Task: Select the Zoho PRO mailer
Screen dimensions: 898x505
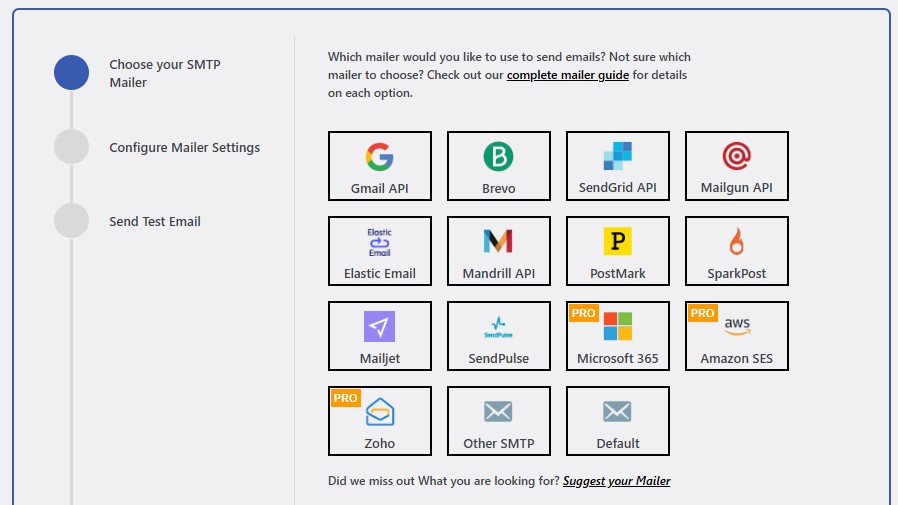Action: tap(380, 421)
